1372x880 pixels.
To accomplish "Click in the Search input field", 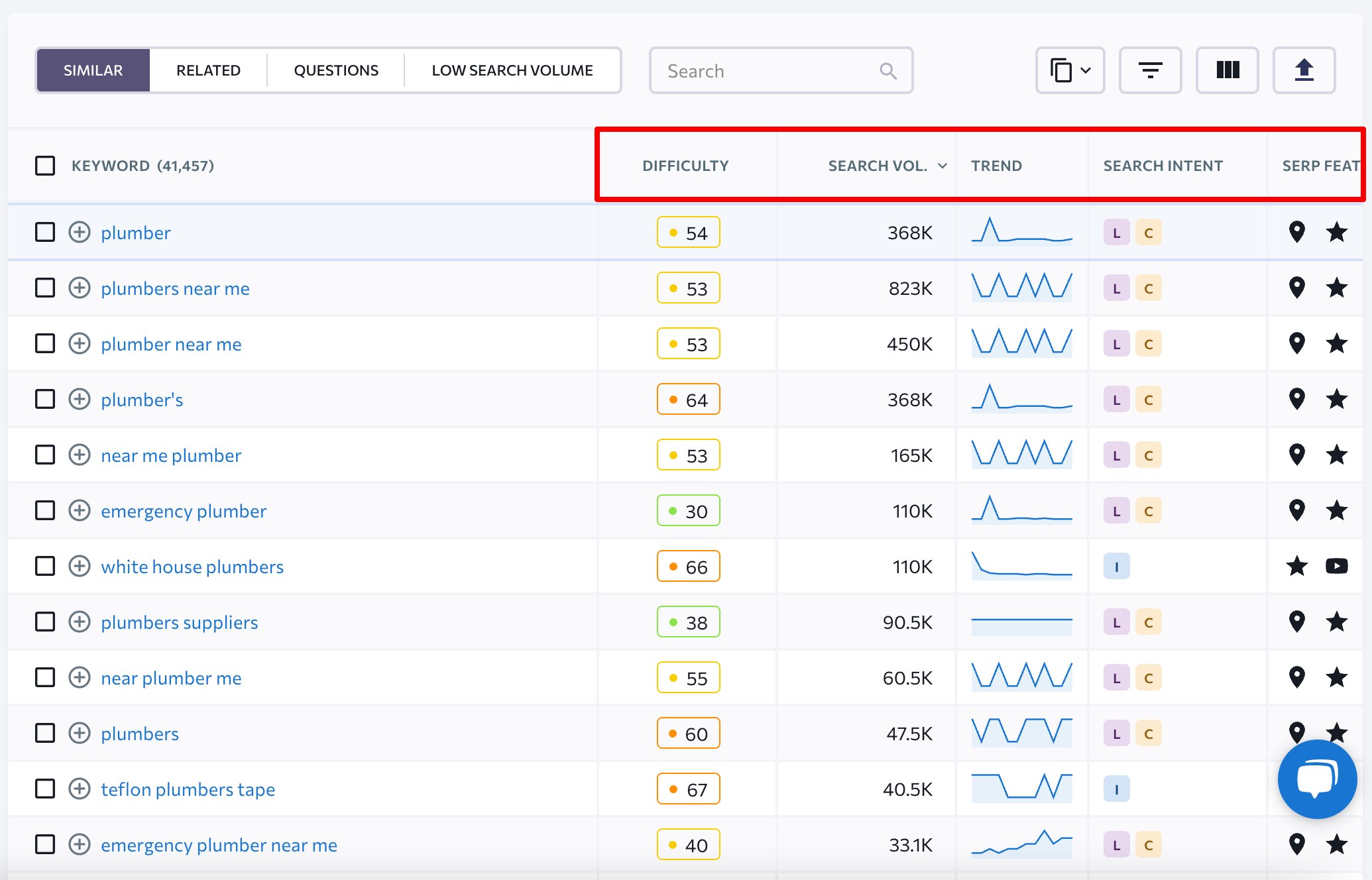I will [x=781, y=70].
